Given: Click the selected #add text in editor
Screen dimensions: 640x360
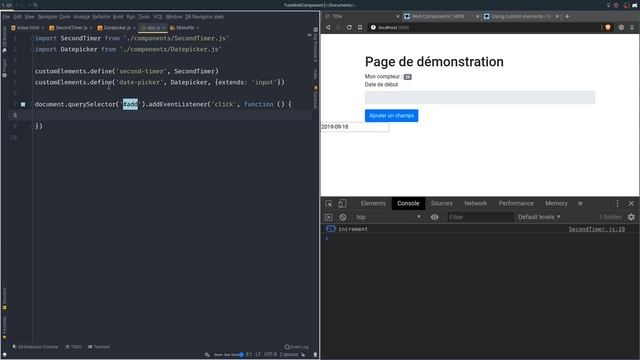Looking at the screenshot, I should pos(130,104).
